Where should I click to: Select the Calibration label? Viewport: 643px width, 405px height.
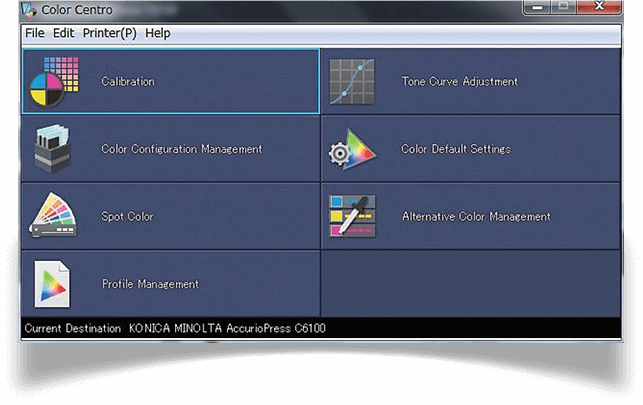coord(128,81)
